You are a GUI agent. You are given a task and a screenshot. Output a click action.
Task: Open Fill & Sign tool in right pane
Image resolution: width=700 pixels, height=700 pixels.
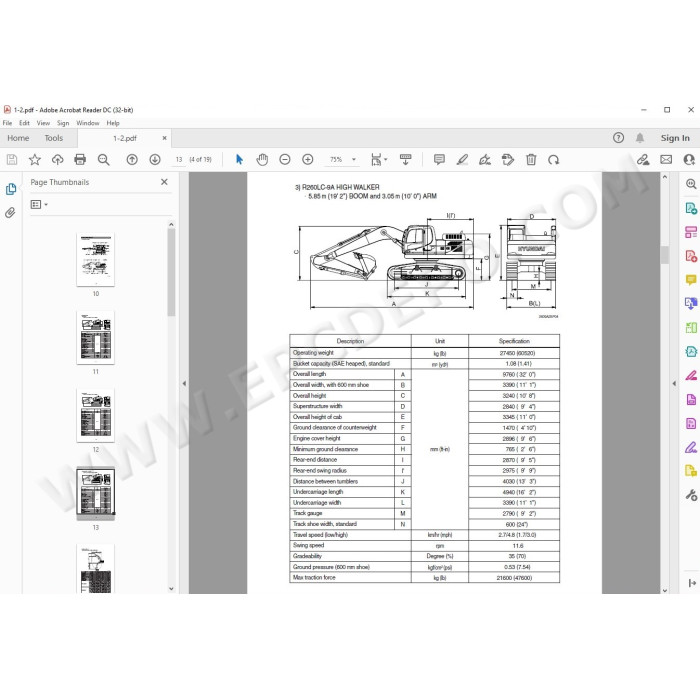[691, 447]
